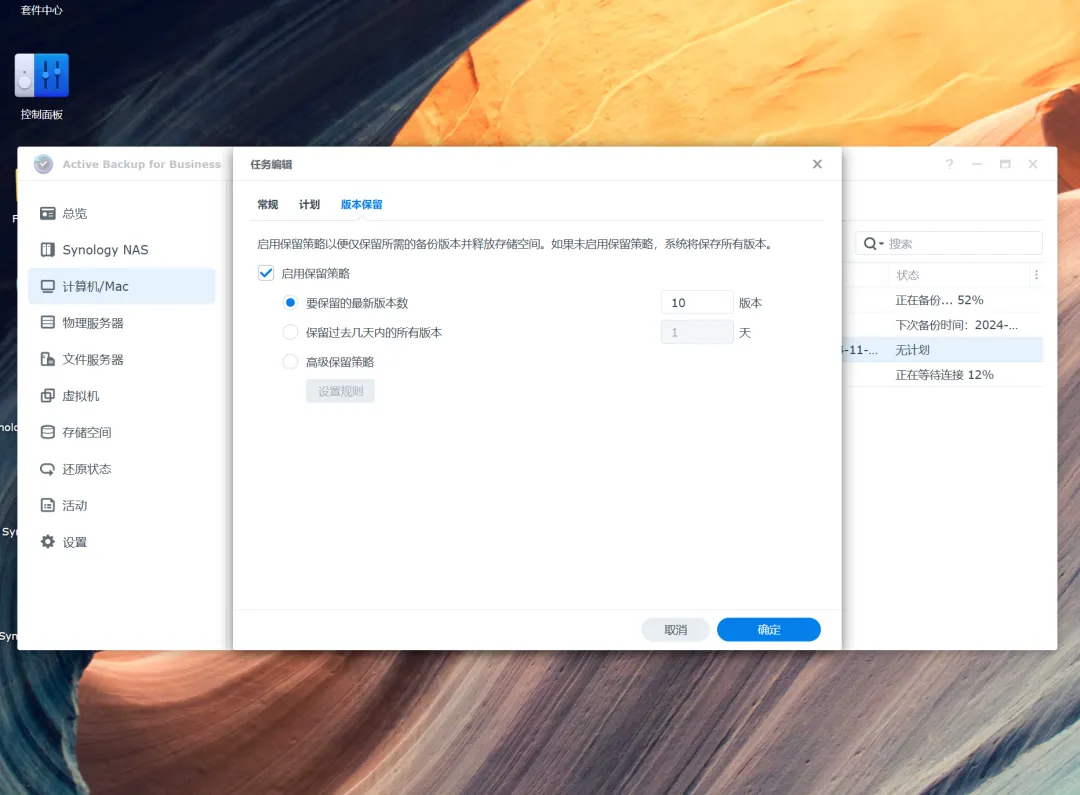The image size is (1080, 795).
Task: Open 虚拟机 sidebar icon
Action: [x=48, y=395]
